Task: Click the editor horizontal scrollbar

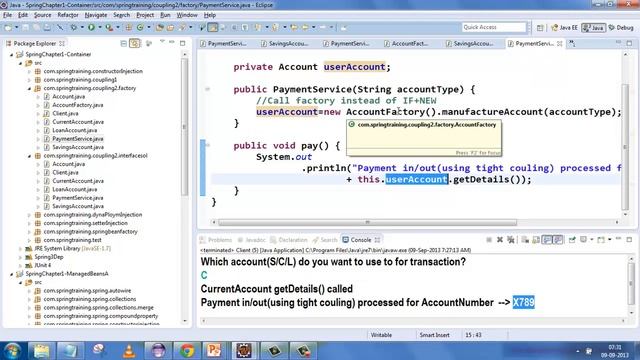Action: point(367,222)
